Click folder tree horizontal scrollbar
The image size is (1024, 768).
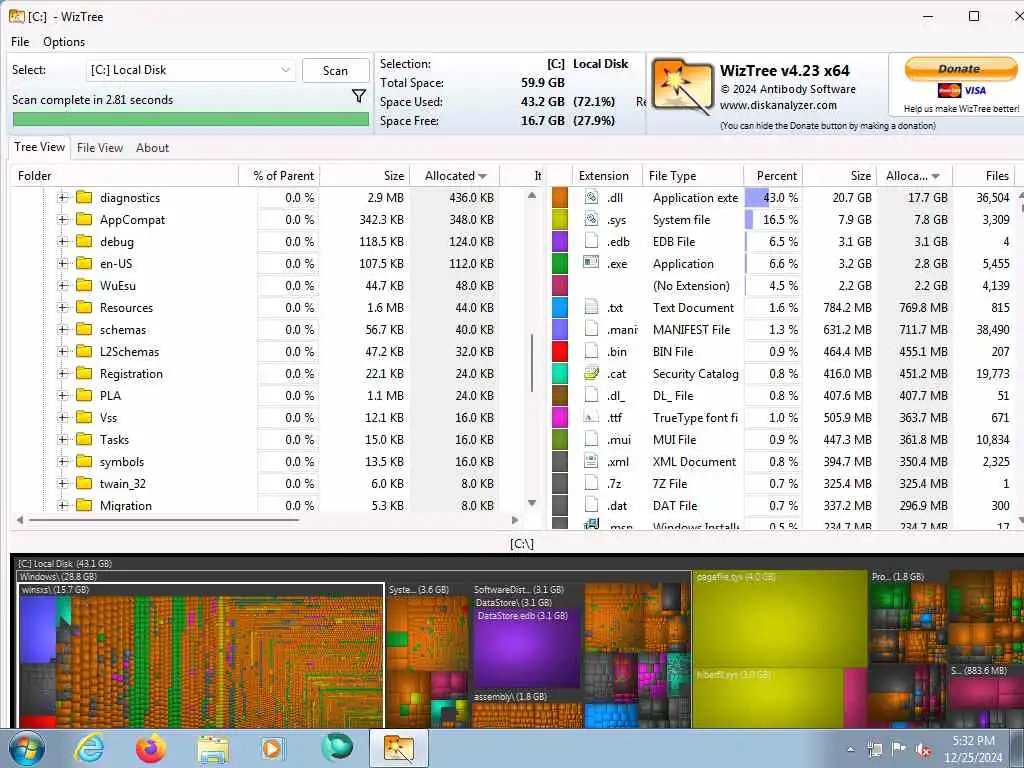pyautogui.click(x=163, y=520)
